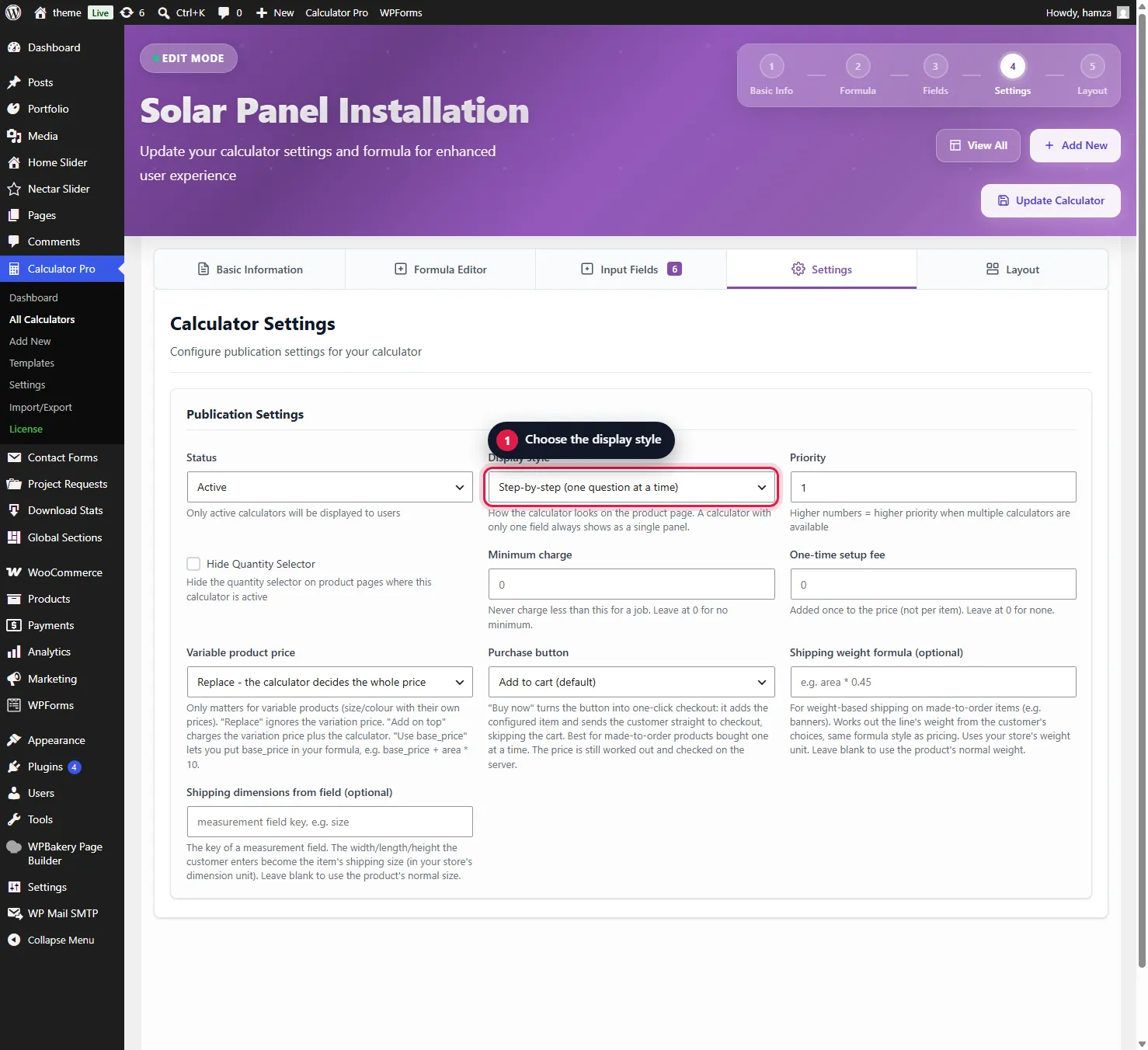1148x1050 pixels.
Task: Open the Templates submenu item
Action: pyautogui.click(x=32, y=363)
